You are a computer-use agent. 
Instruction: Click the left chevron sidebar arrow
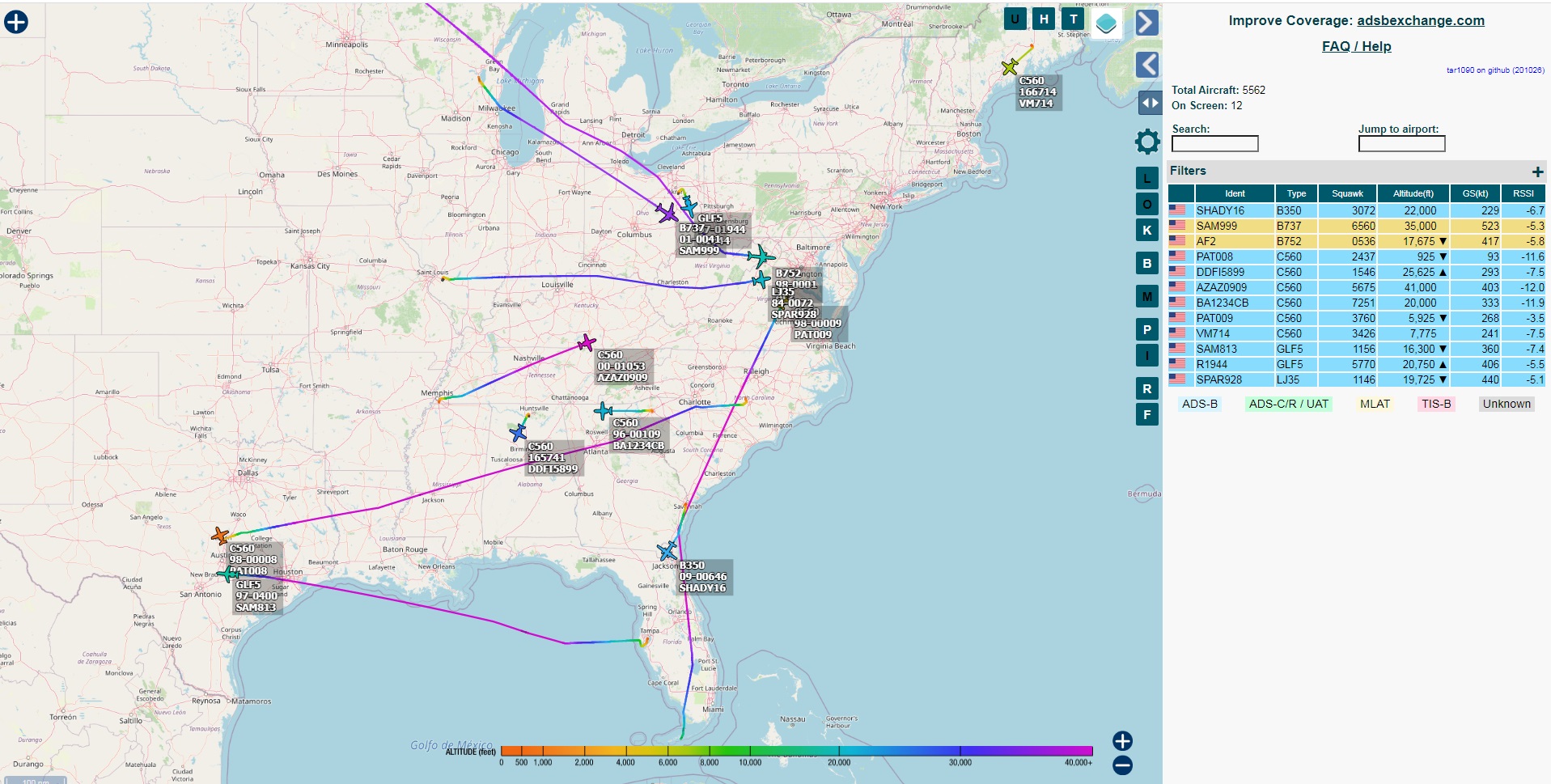click(x=1146, y=64)
